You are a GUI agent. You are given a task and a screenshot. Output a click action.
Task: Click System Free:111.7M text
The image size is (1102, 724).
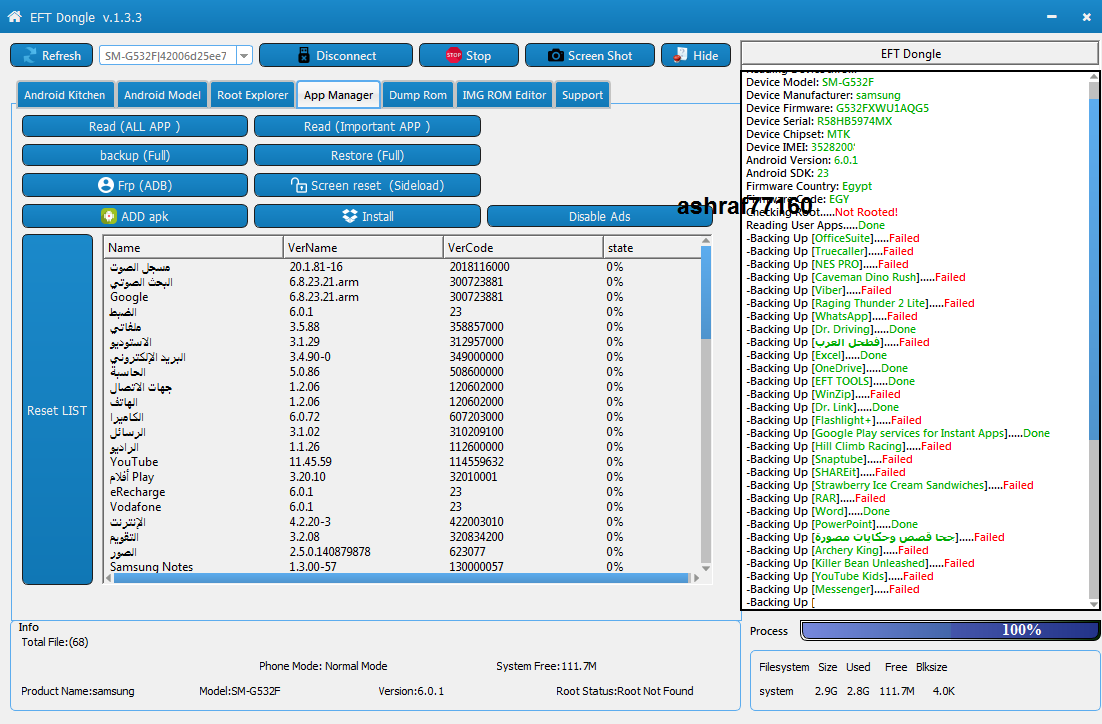[x=546, y=666]
